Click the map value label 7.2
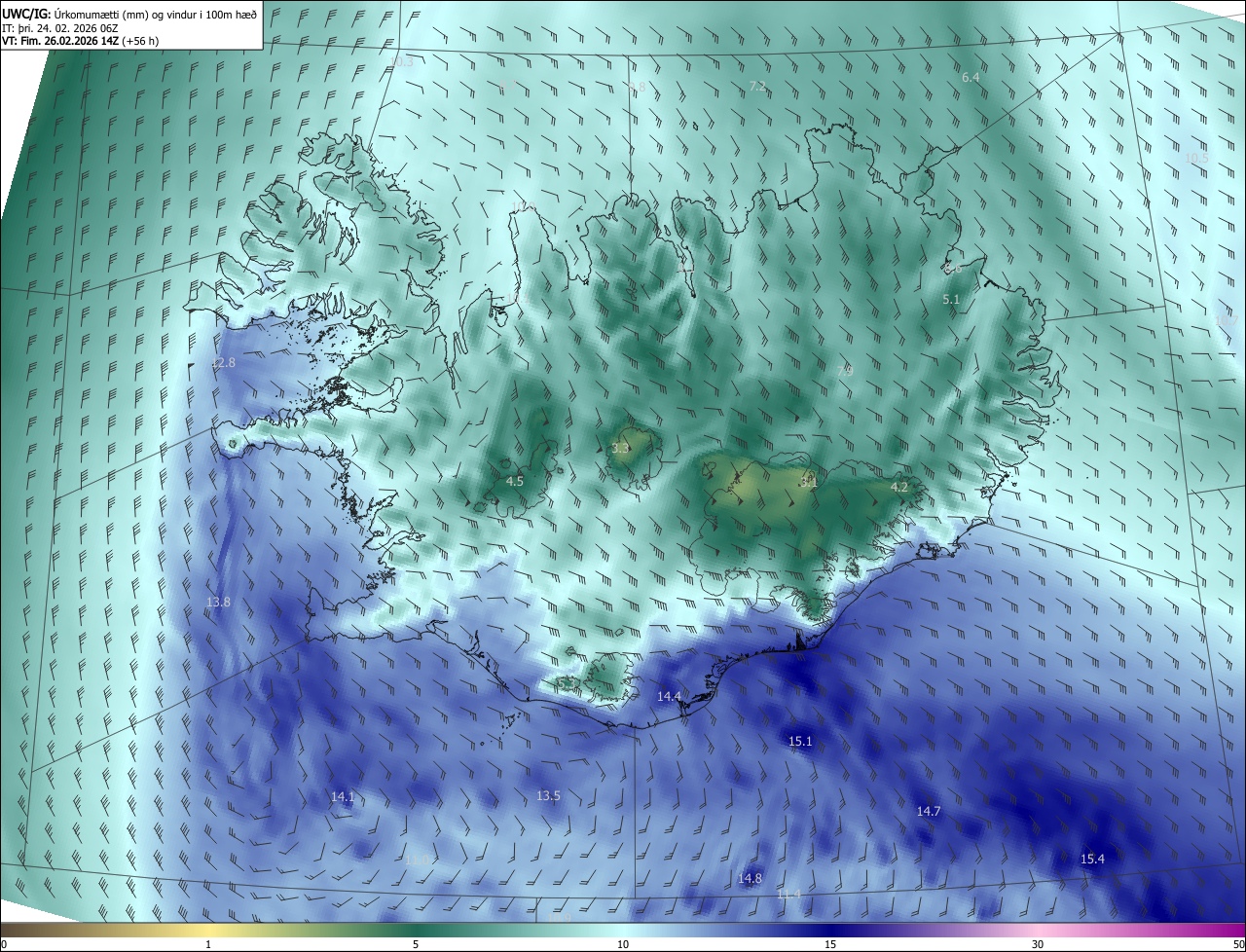 (757, 87)
